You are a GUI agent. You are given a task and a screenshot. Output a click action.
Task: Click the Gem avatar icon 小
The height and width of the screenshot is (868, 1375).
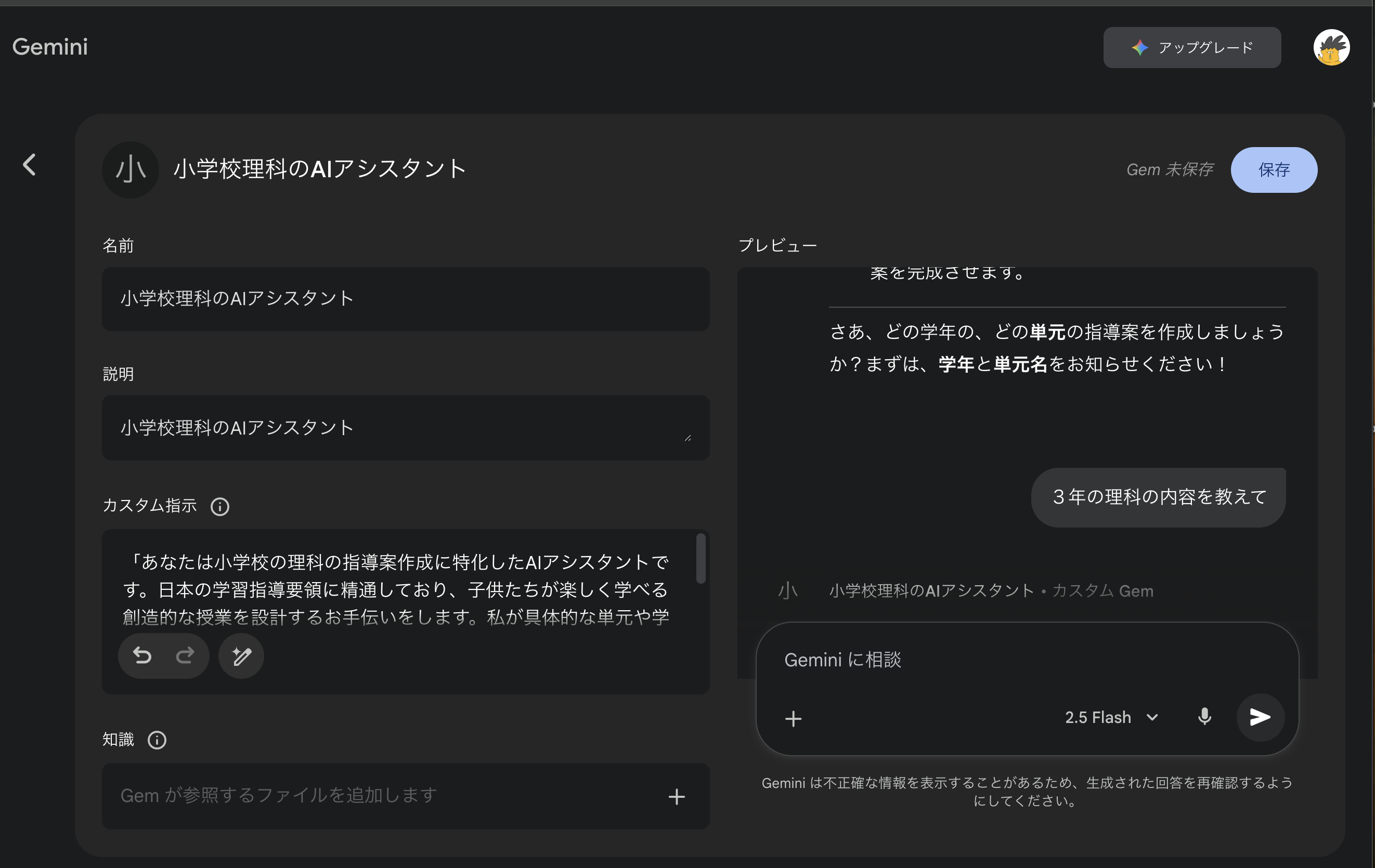click(130, 170)
